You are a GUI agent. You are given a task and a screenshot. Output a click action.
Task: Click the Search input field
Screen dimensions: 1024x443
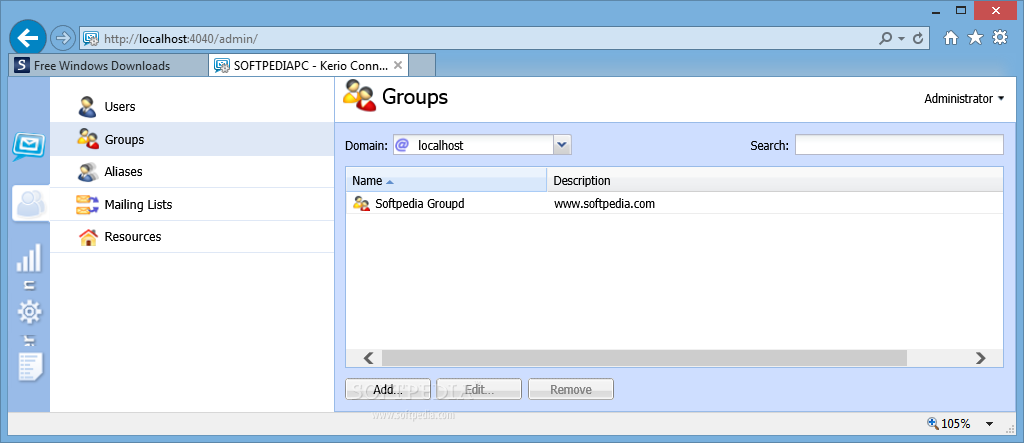coord(899,145)
